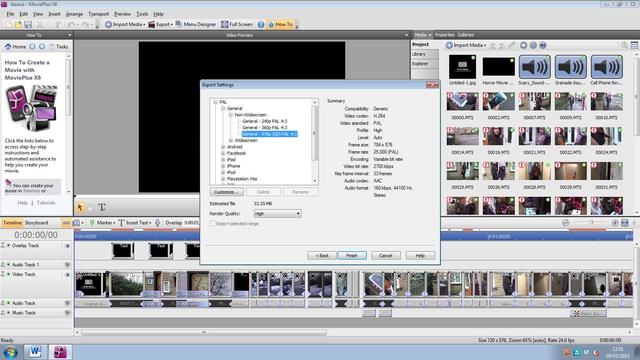Open the Render Quality dropdown

(x=278, y=213)
